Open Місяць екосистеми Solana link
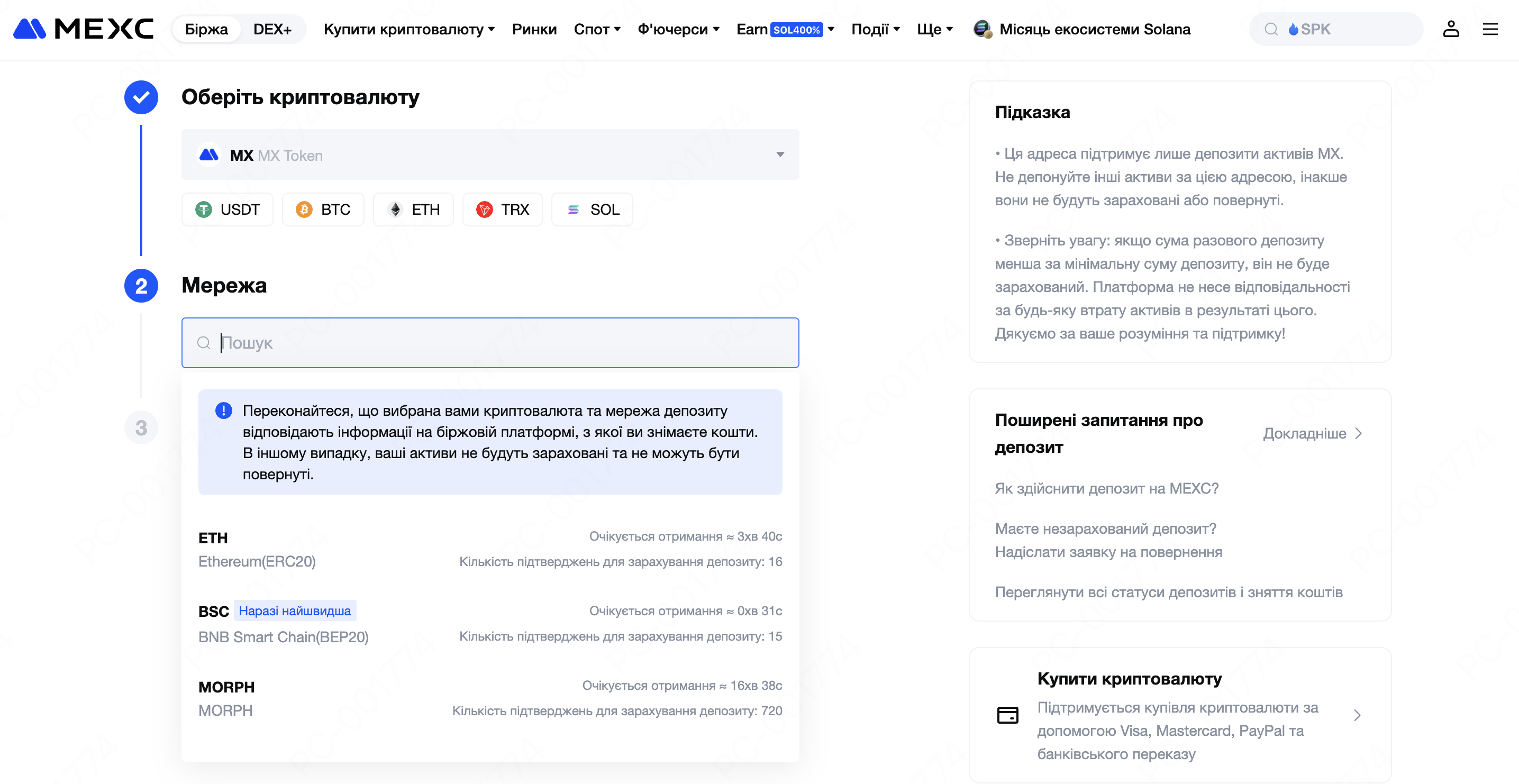The width and height of the screenshot is (1519, 784). (x=1095, y=29)
